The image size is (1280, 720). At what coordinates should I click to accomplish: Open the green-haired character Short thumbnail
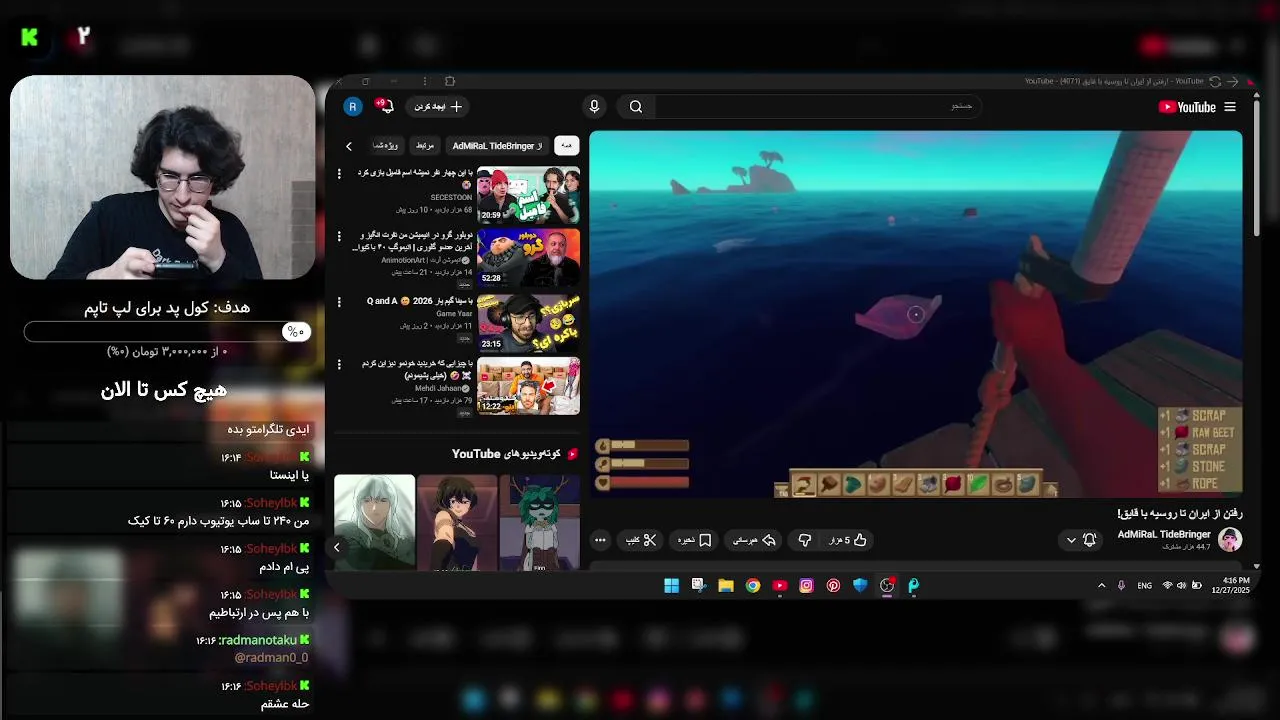pos(539,522)
